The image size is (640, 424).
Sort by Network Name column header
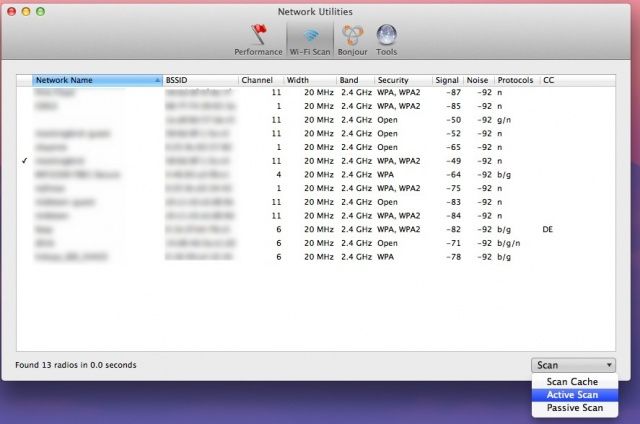[x=95, y=79]
